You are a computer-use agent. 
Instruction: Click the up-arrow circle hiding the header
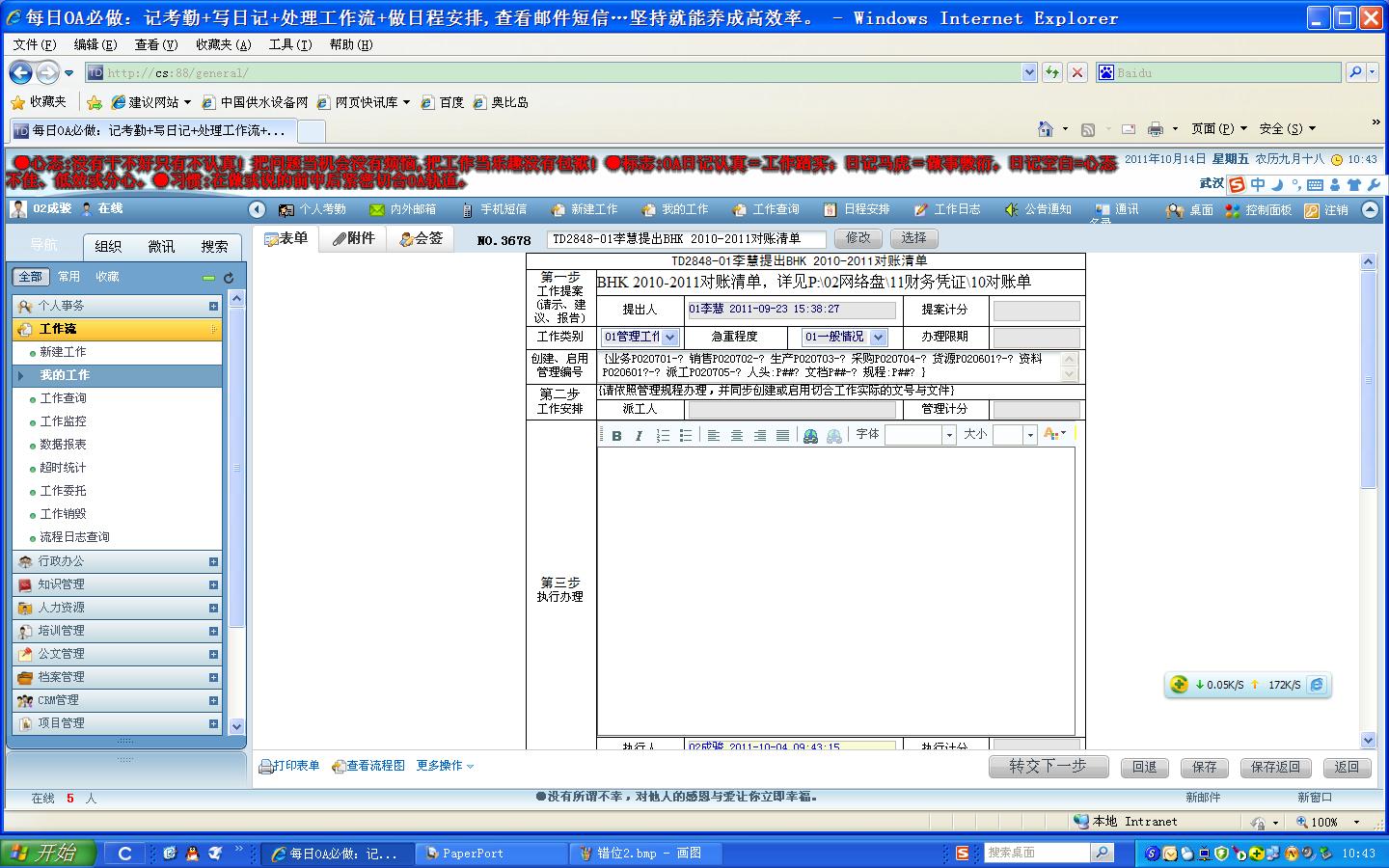point(1370,209)
